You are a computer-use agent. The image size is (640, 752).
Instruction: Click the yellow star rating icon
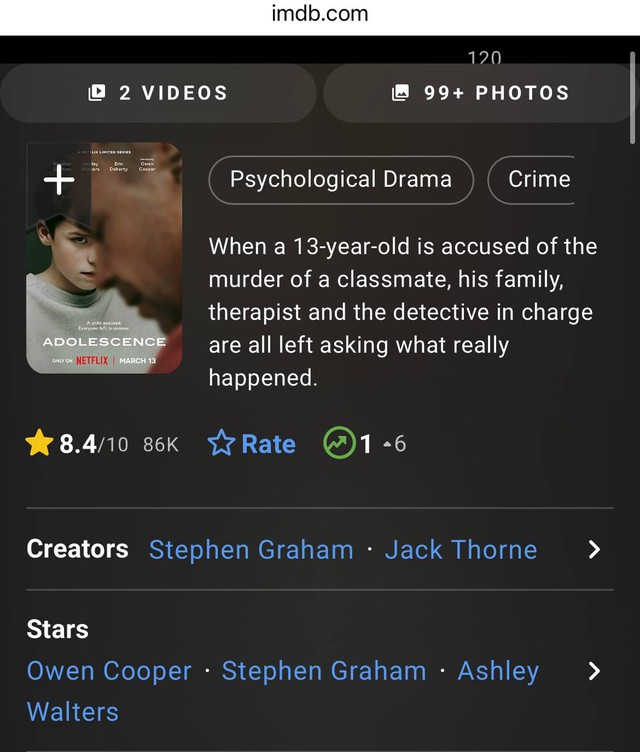(x=39, y=443)
